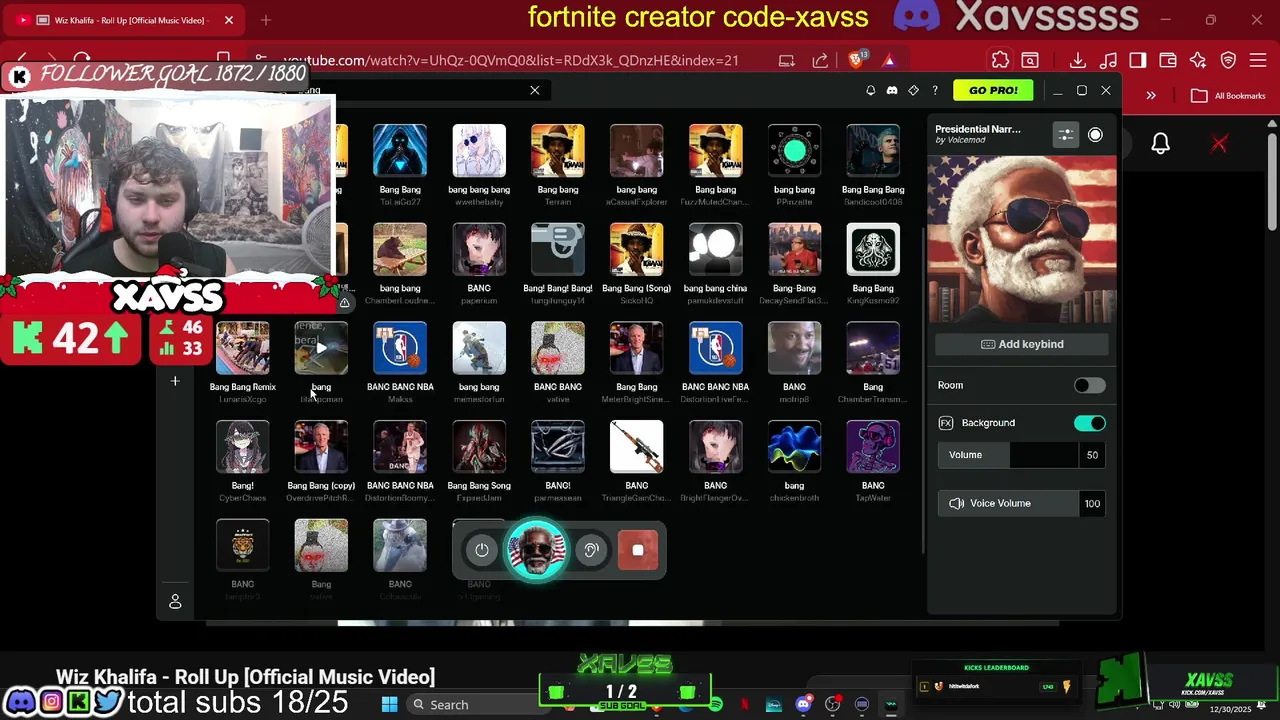Play Bang Bang Song by ExpiredJam

click(479, 447)
